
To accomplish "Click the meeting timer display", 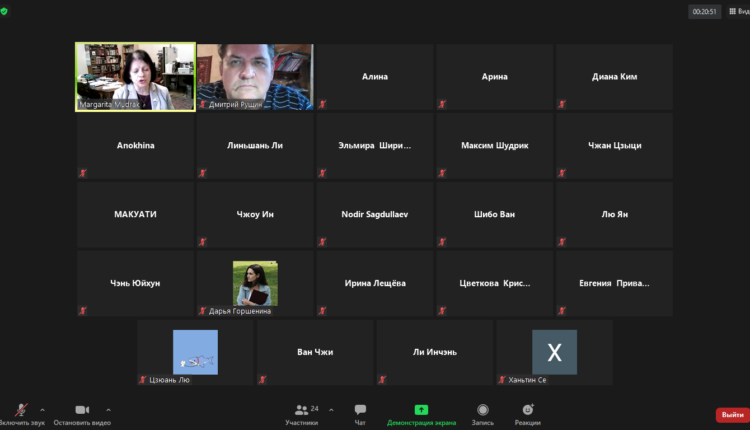I will pyautogui.click(x=705, y=11).
